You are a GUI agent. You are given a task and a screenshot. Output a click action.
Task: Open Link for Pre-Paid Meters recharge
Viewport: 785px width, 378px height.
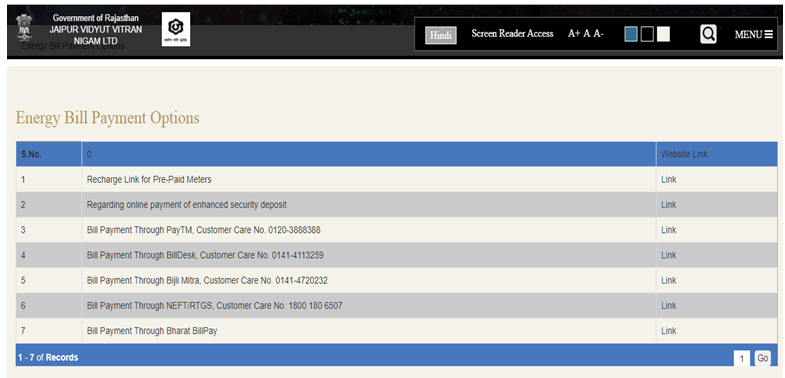[668, 179]
